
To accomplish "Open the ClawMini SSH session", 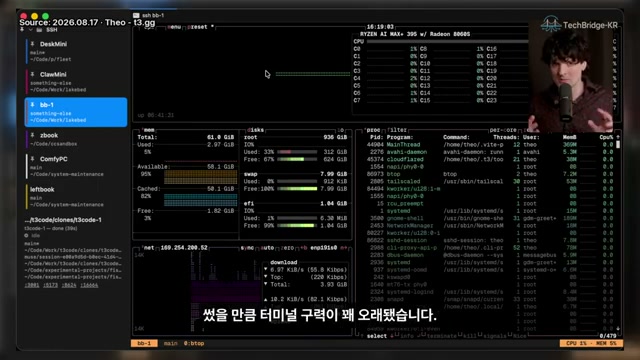I will pyautogui.click(x=76, y=82).
